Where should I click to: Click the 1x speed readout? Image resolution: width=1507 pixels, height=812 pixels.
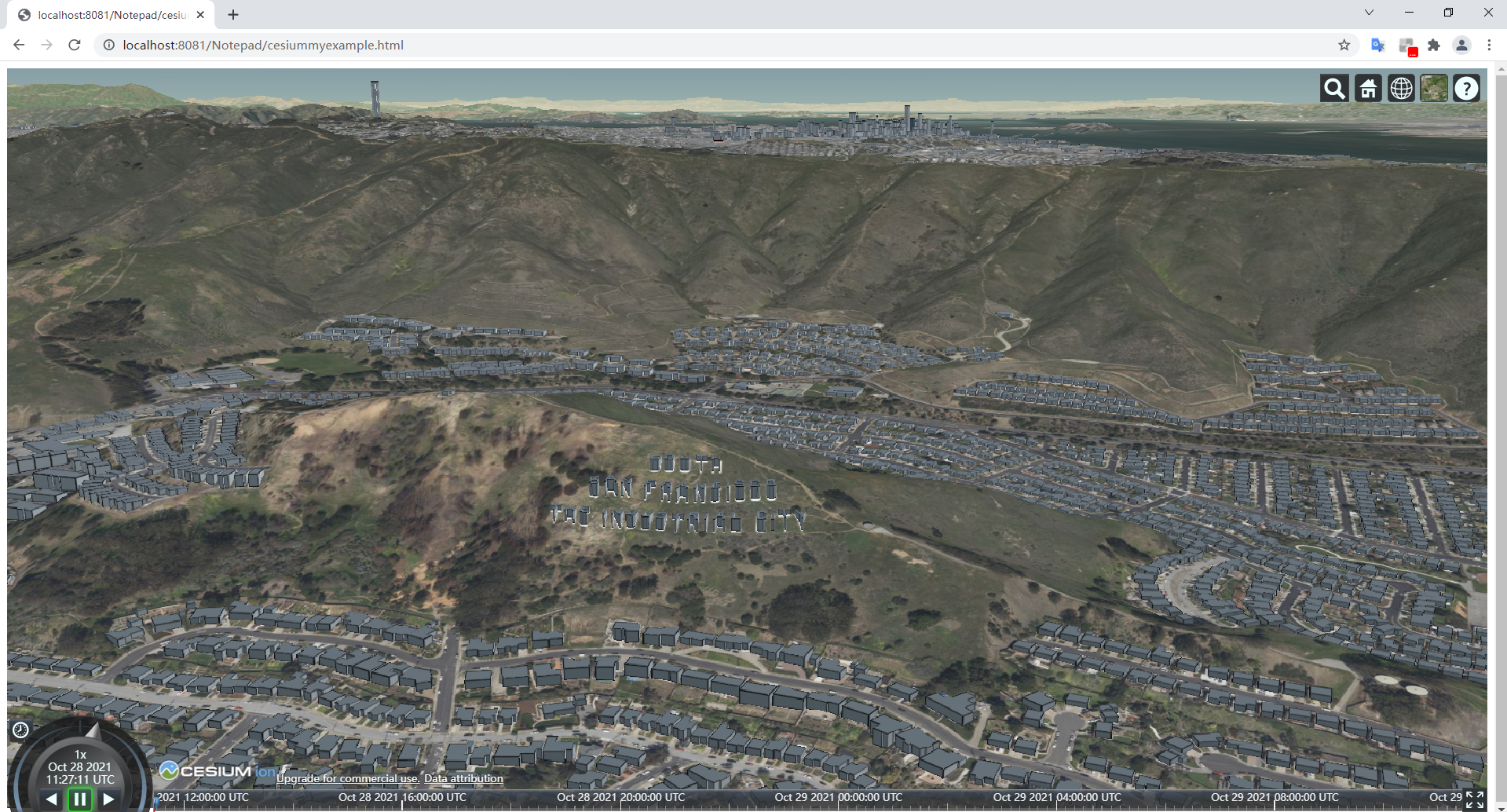80,754
